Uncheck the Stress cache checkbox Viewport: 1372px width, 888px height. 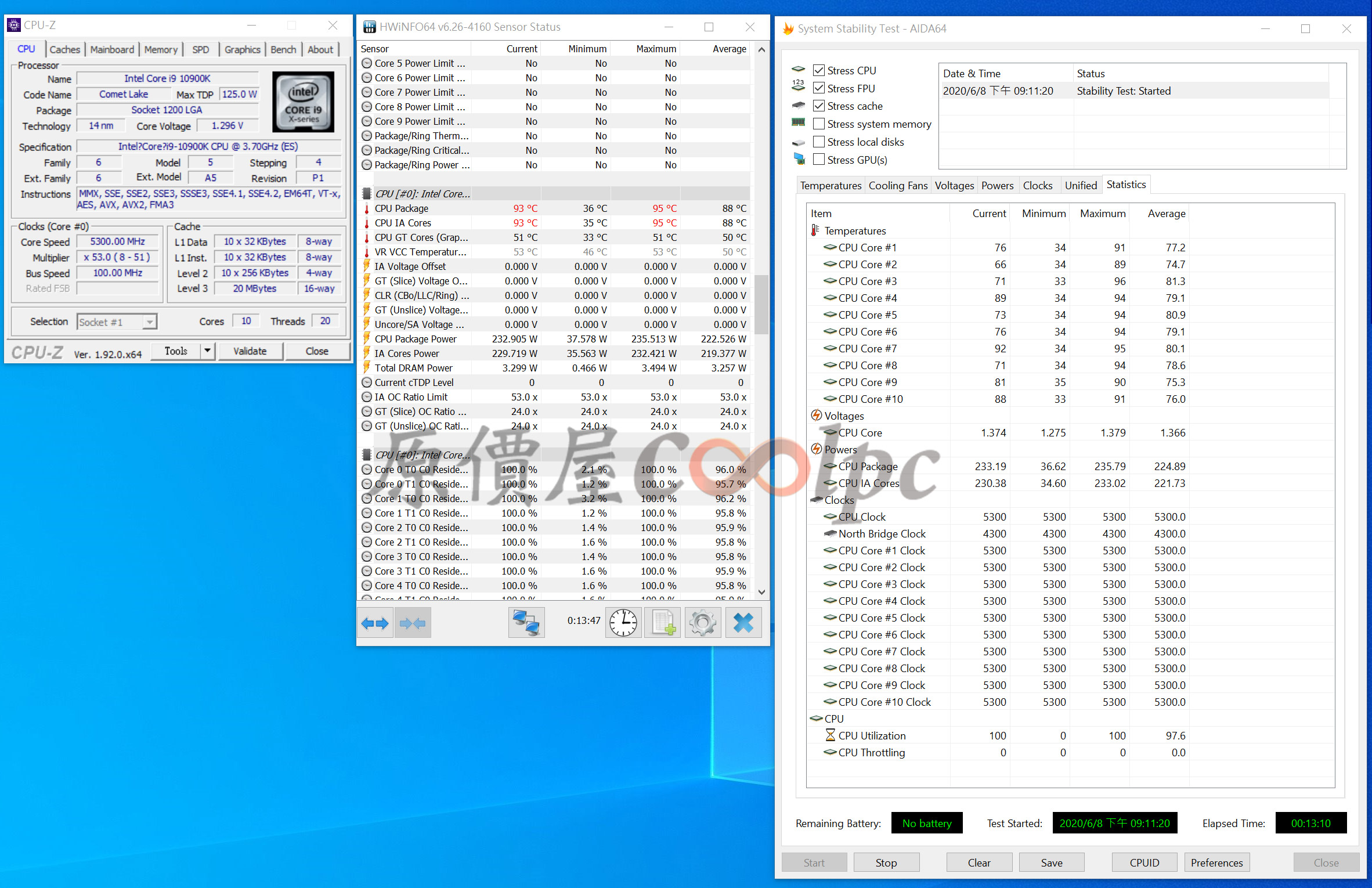[x=818, y=106]
